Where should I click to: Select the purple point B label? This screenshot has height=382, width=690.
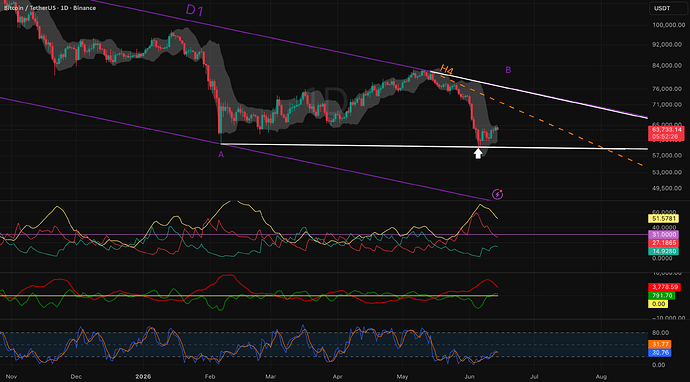click(x=508, y=70)
